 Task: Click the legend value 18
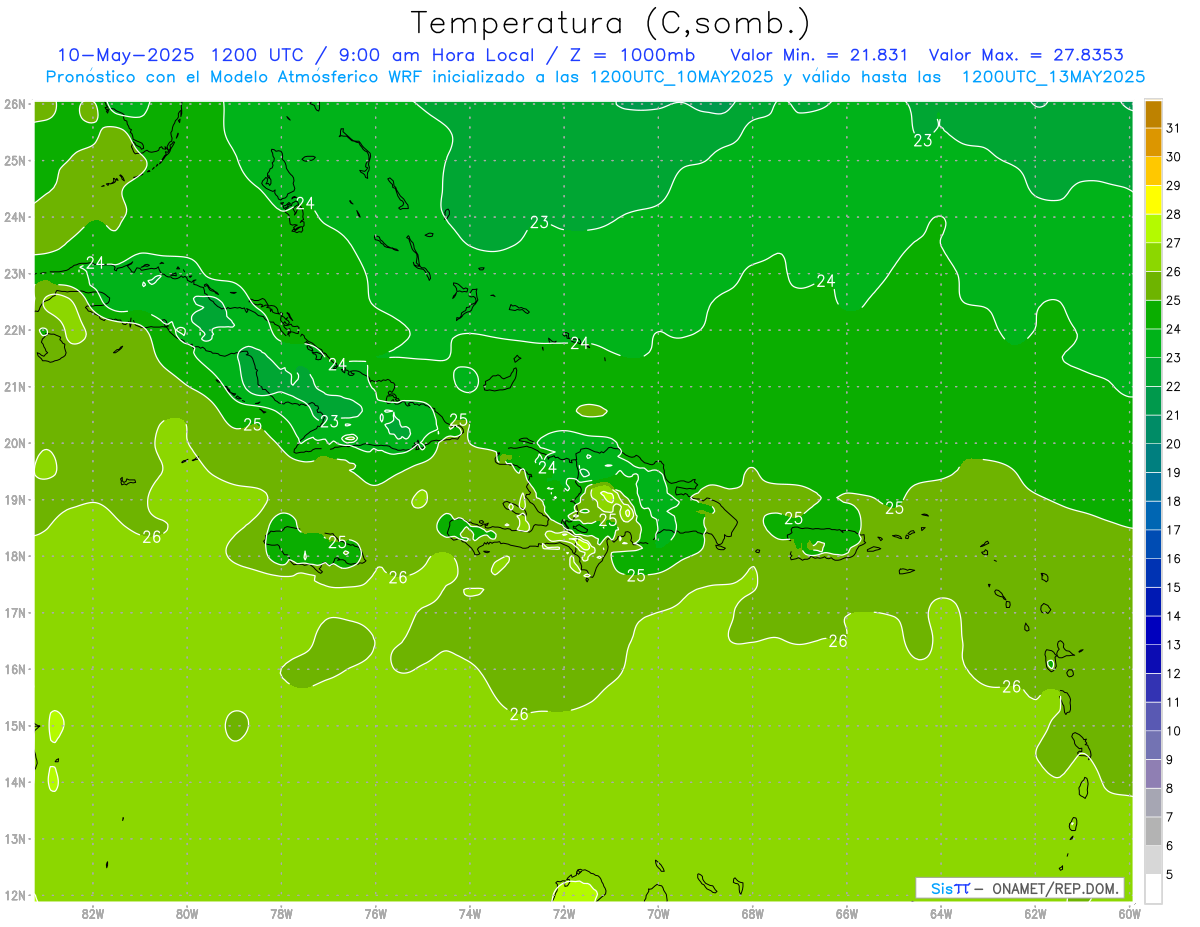point(1173,501)
